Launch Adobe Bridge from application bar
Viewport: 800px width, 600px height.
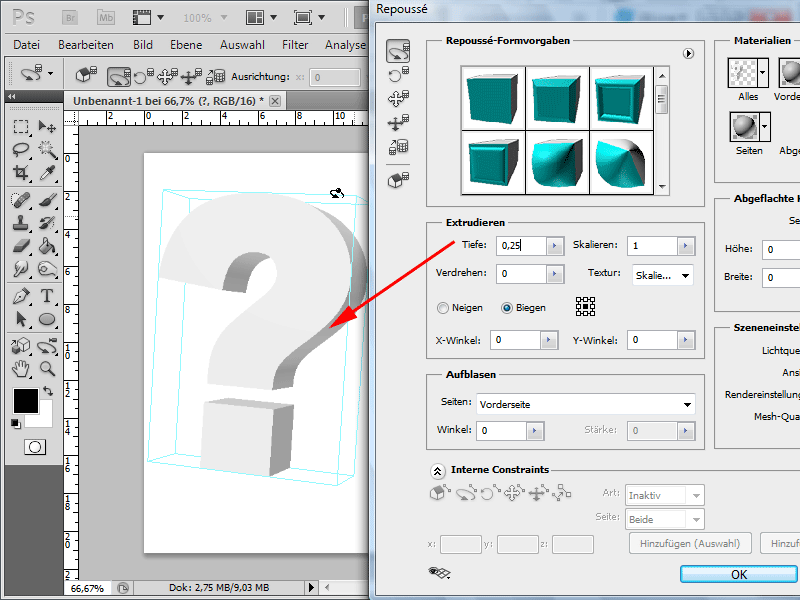tap(70, 18)
